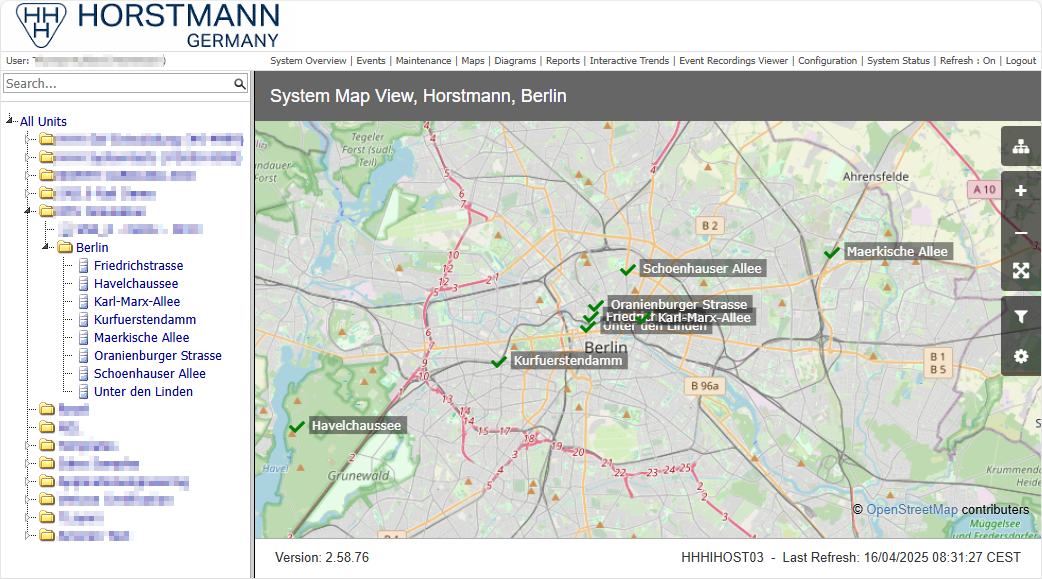The height and width of the screenshot is (579, 1042).
Task: Open the Diagrams menu
Action: [515, 60]
